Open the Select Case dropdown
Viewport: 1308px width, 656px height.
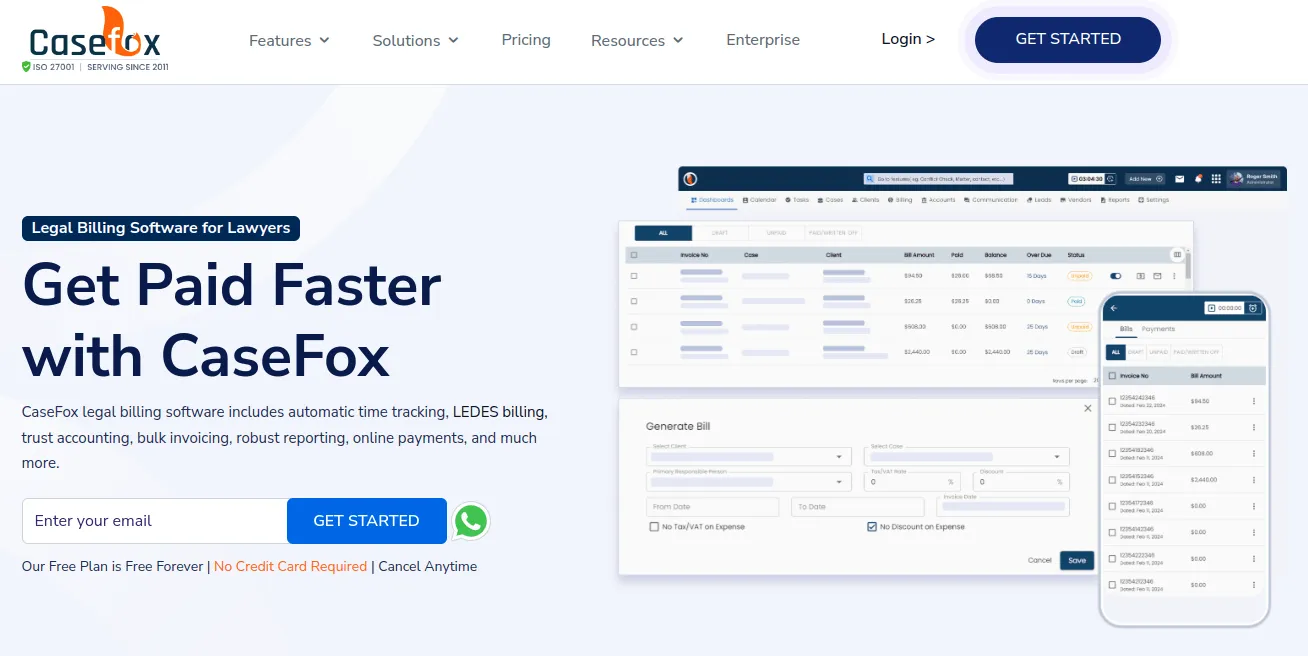click(967, 456)
